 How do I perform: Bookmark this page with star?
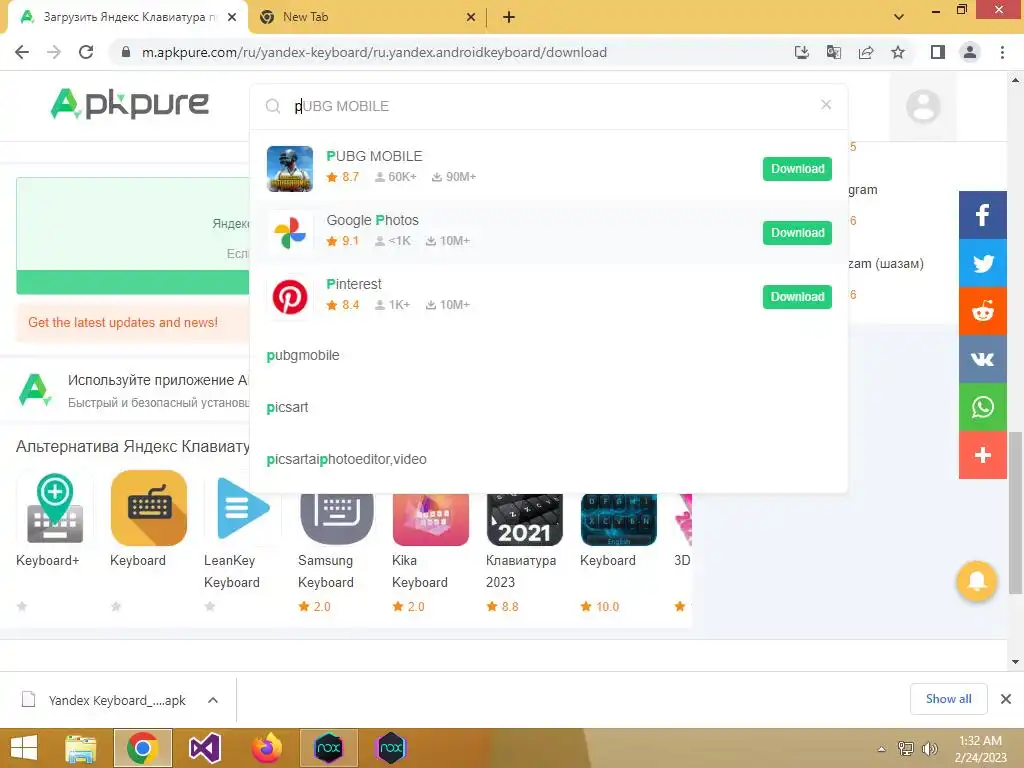pos(898,52)
